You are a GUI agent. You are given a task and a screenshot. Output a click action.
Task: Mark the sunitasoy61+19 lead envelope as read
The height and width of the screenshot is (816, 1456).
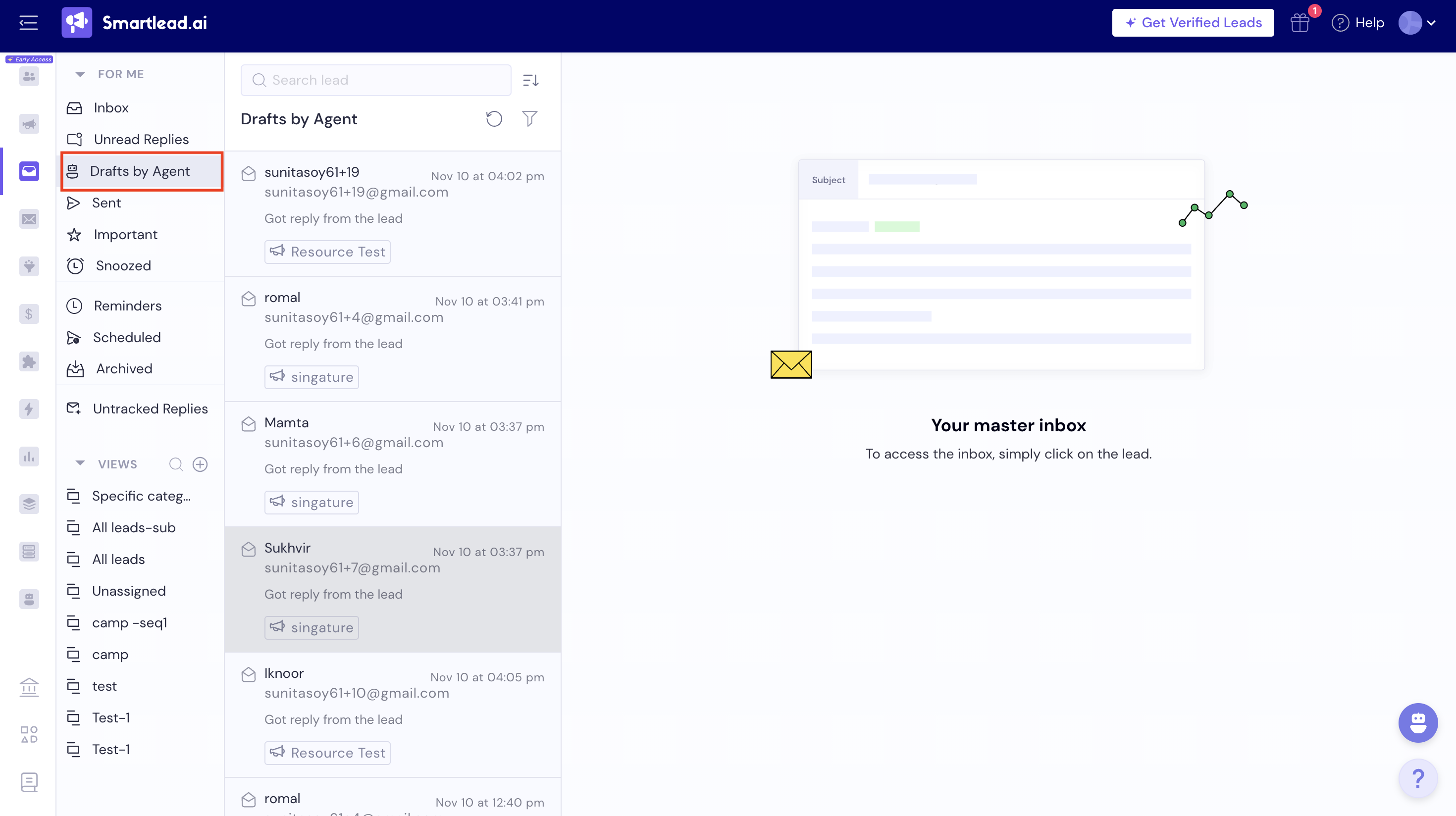[249, 173]
